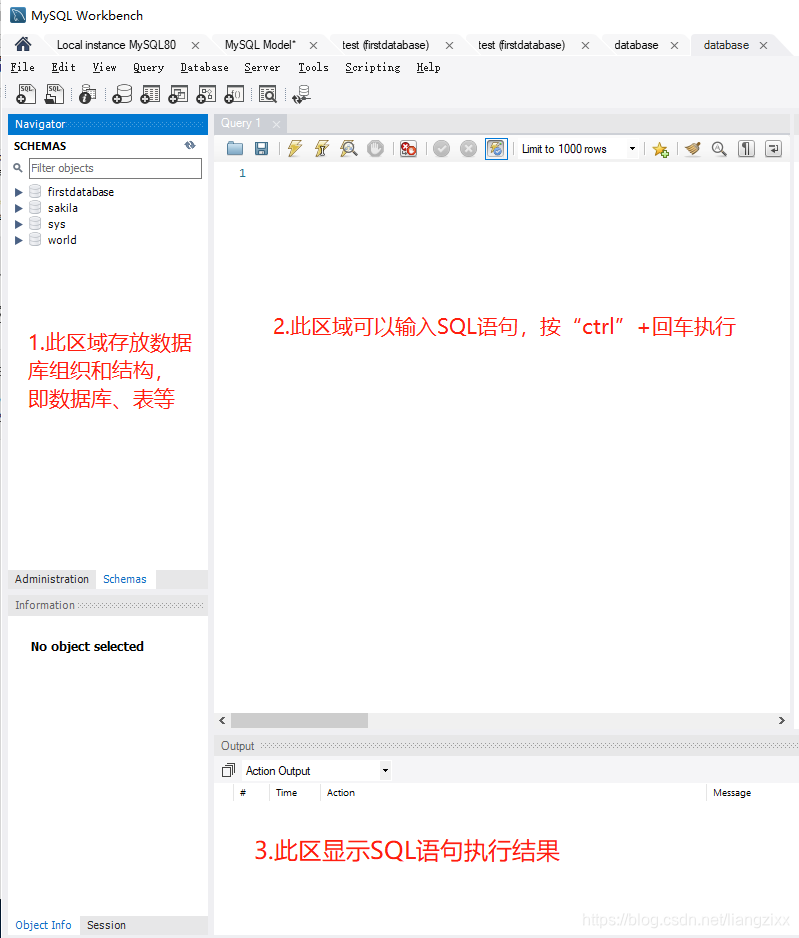
Task: Open the object inspector info icon
Action: tap(87, 94)
